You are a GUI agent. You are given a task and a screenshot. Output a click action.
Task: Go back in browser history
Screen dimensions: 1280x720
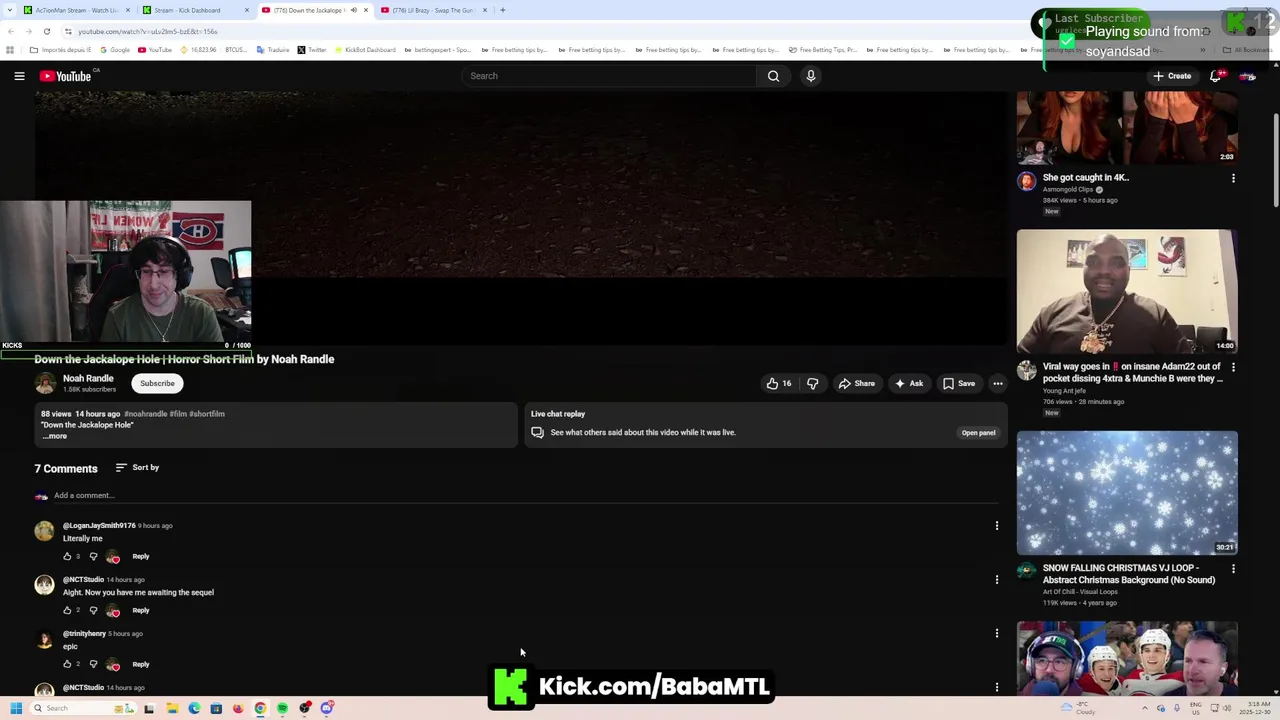(x=11, y=31)
